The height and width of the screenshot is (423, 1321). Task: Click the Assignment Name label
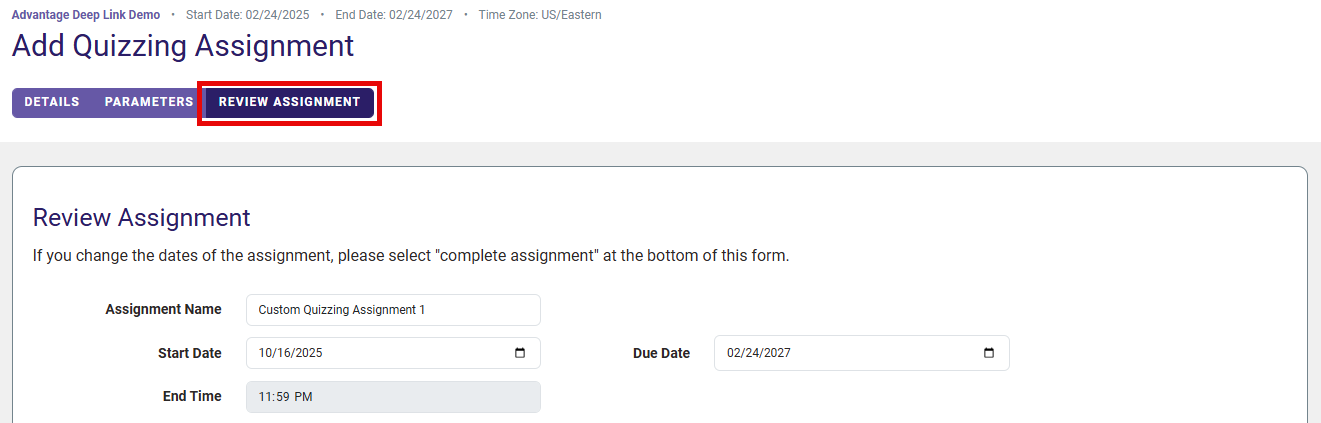pyautogui.click(x=163, y=310)
